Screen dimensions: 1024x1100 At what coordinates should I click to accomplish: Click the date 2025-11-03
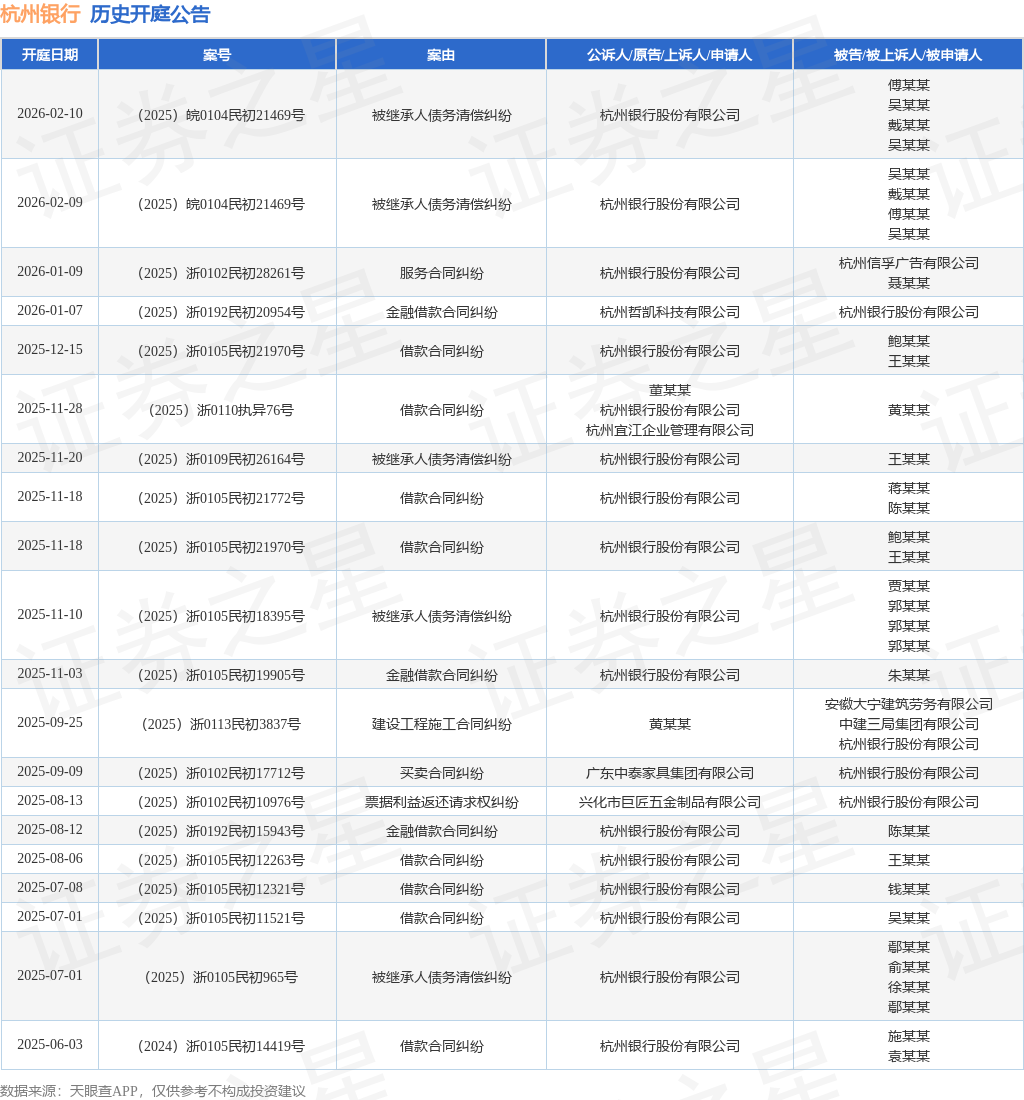pyautogui.click(x=50, y=673)
